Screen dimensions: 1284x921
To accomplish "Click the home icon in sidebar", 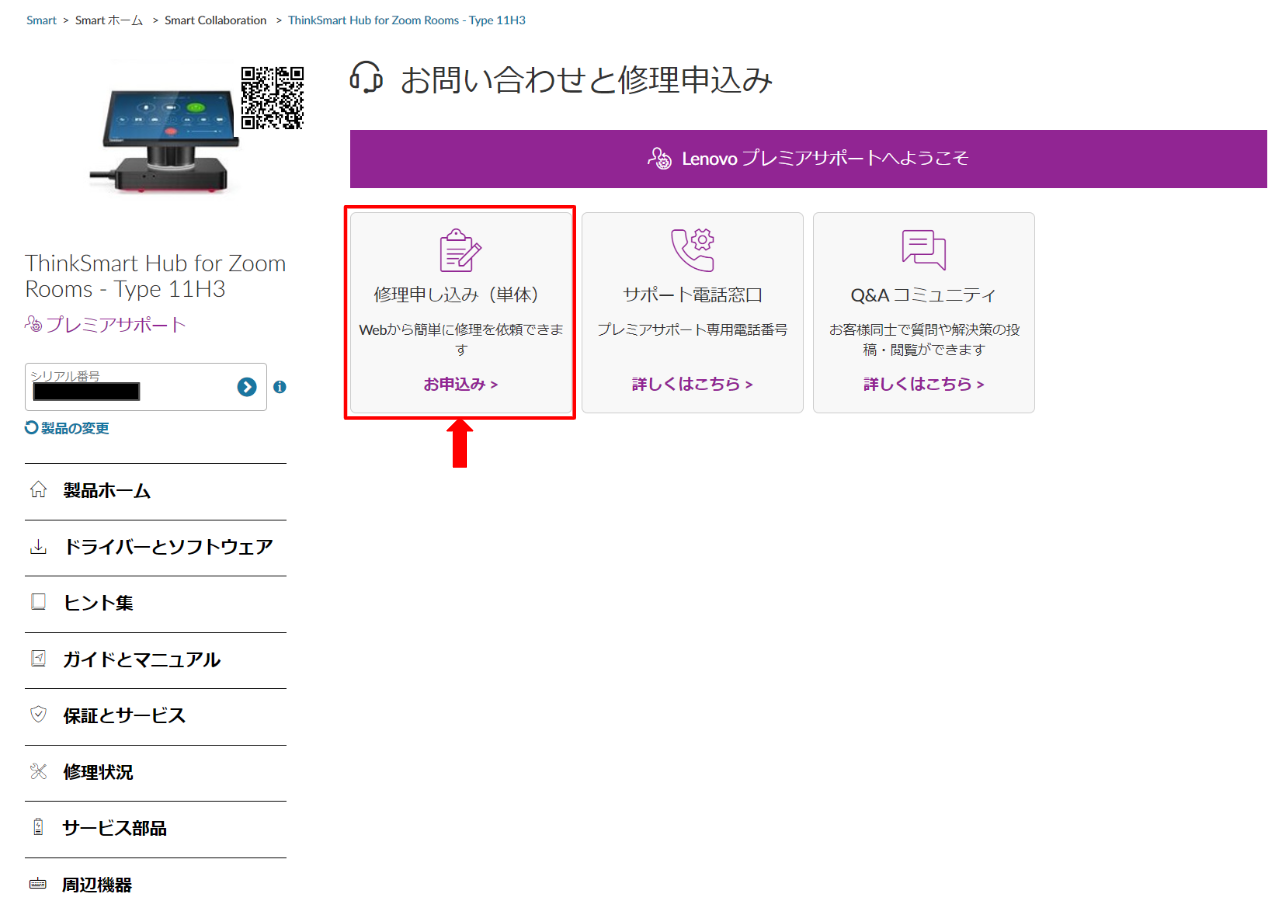I will pyautogui.click(x=39, y=490).
